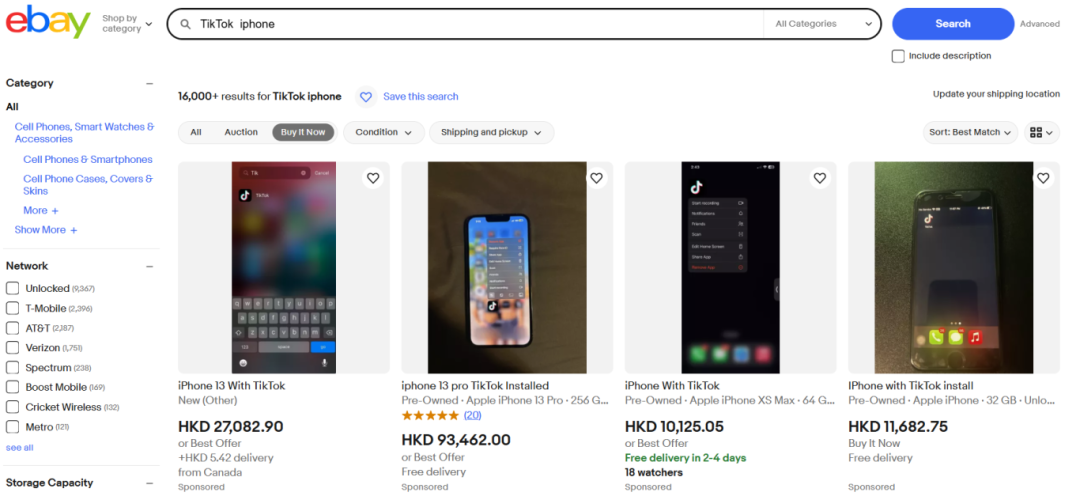Tick the Include description checkbox
Viewport: 1080px width, 496px height.
898,56
